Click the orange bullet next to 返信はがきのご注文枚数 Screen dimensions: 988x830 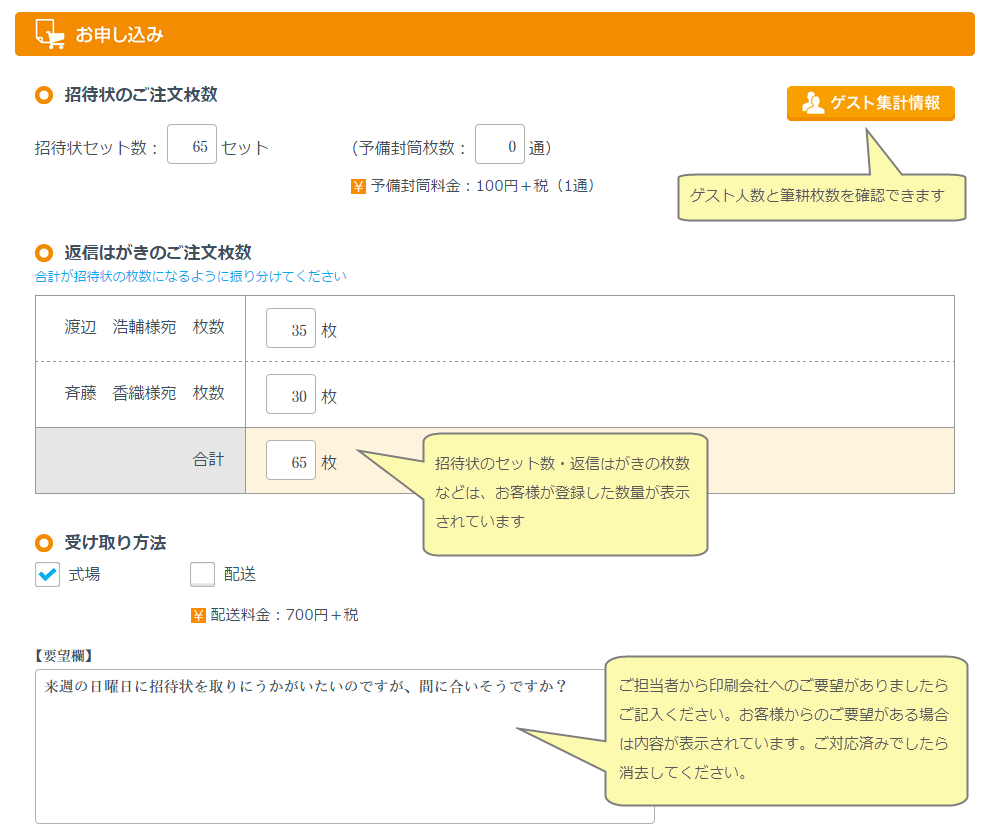pos(43,253)
